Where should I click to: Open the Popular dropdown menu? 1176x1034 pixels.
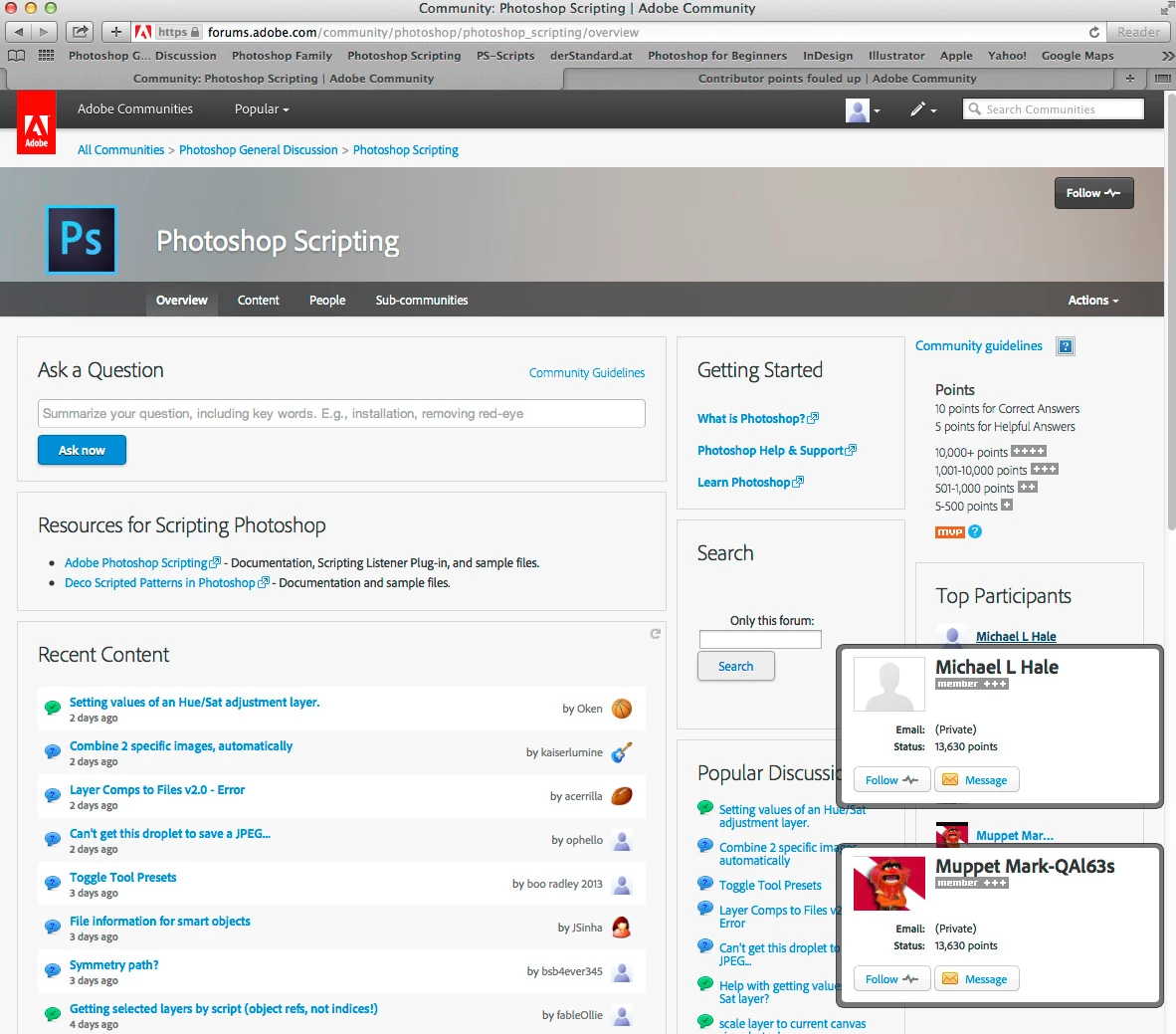pos(261,108)
